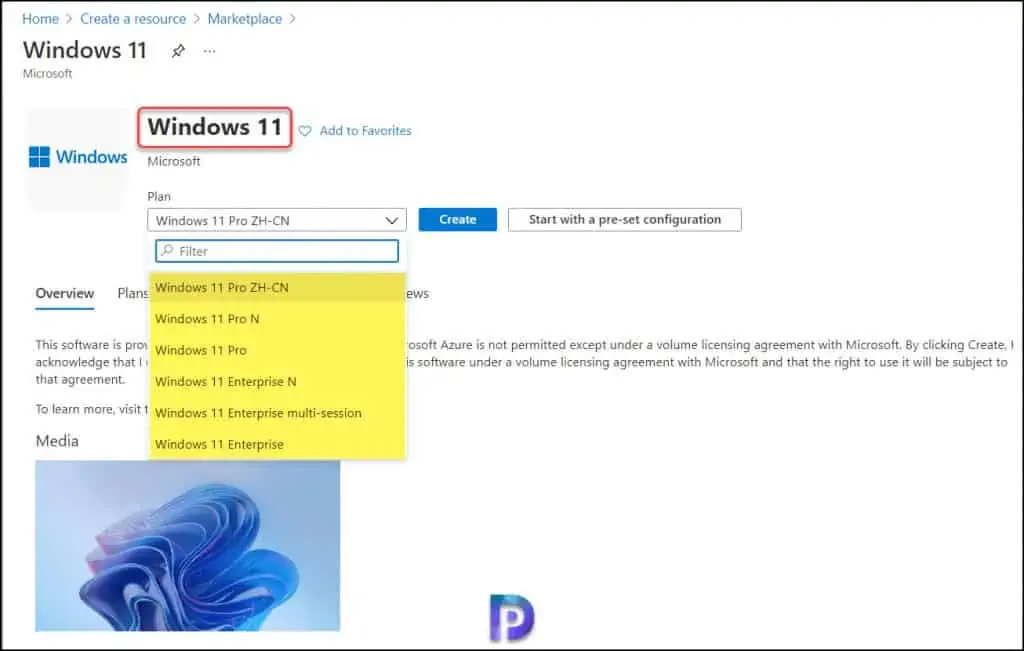
Task: Click the Windows logo image
Action: coord(78,157)
